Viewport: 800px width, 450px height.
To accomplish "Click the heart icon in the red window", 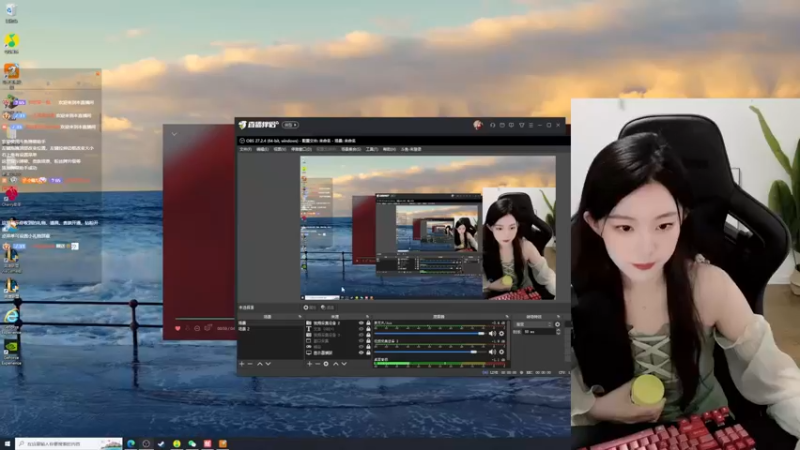I will pos(178,328).
